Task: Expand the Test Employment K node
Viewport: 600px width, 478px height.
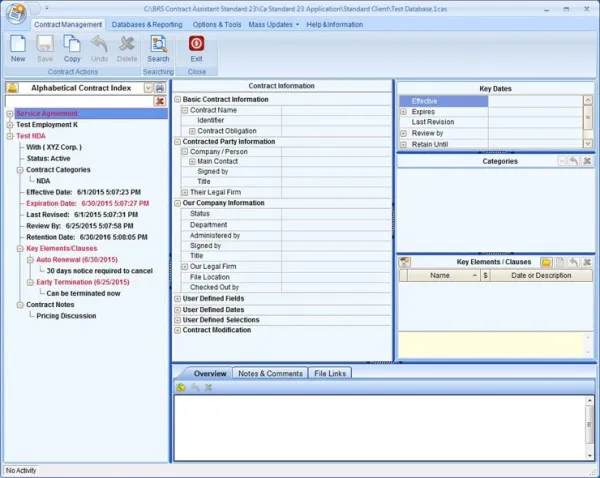Action: 10,125
